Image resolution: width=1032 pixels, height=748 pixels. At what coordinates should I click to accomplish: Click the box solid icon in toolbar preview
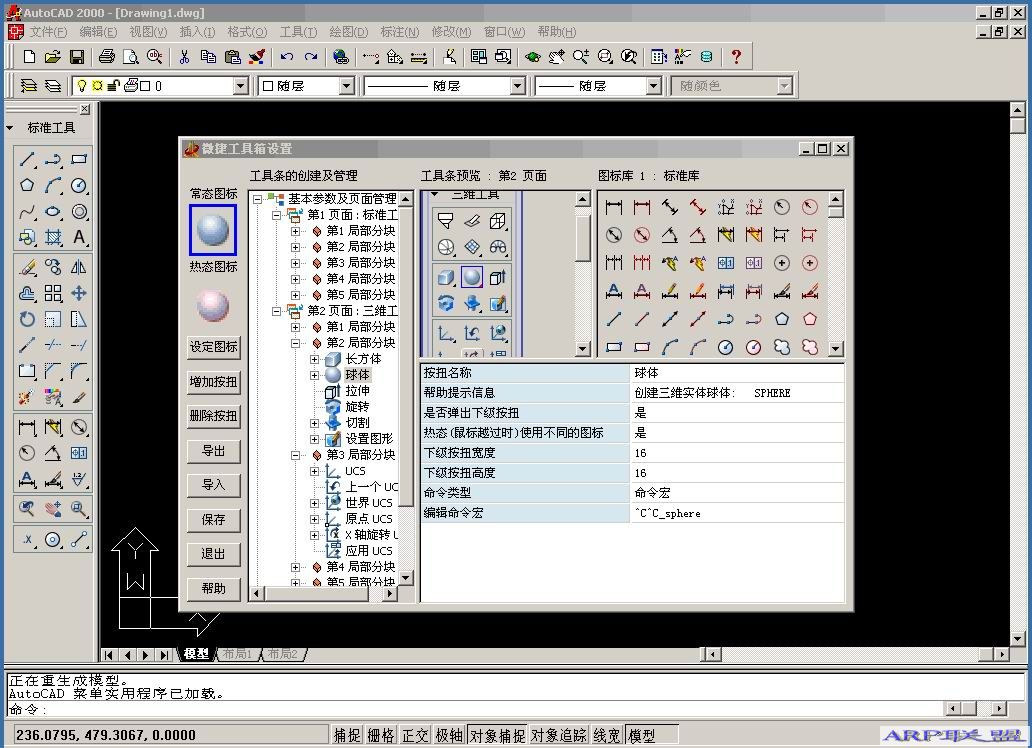446,277
